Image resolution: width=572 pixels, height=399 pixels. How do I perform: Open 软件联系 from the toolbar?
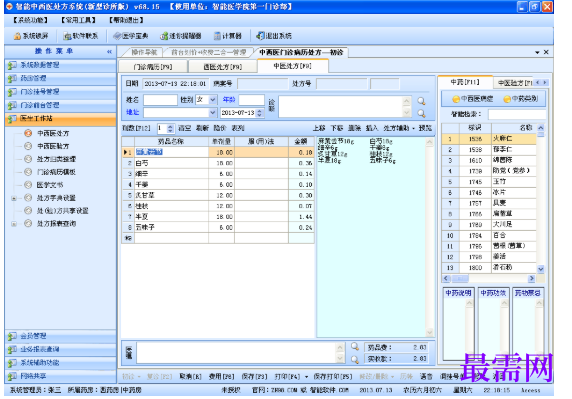[81, 36]
